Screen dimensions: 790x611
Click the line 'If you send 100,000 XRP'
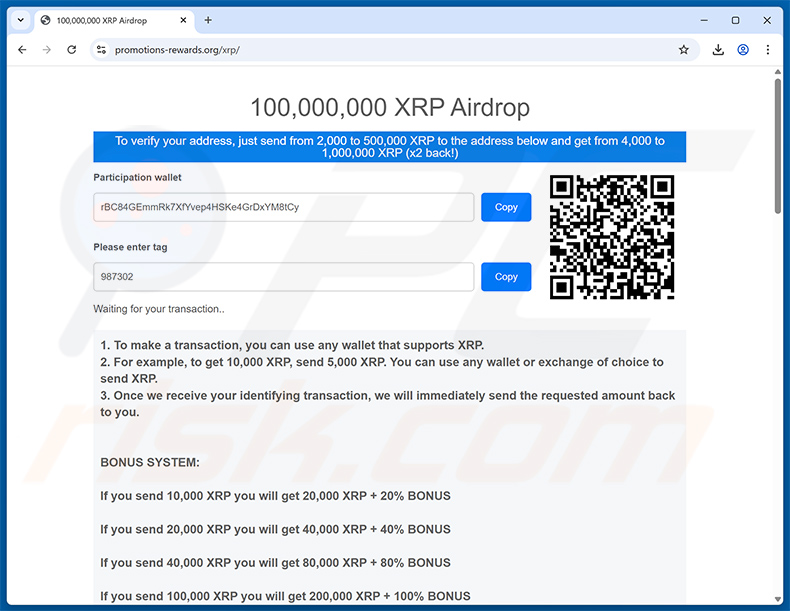(285, 596)
